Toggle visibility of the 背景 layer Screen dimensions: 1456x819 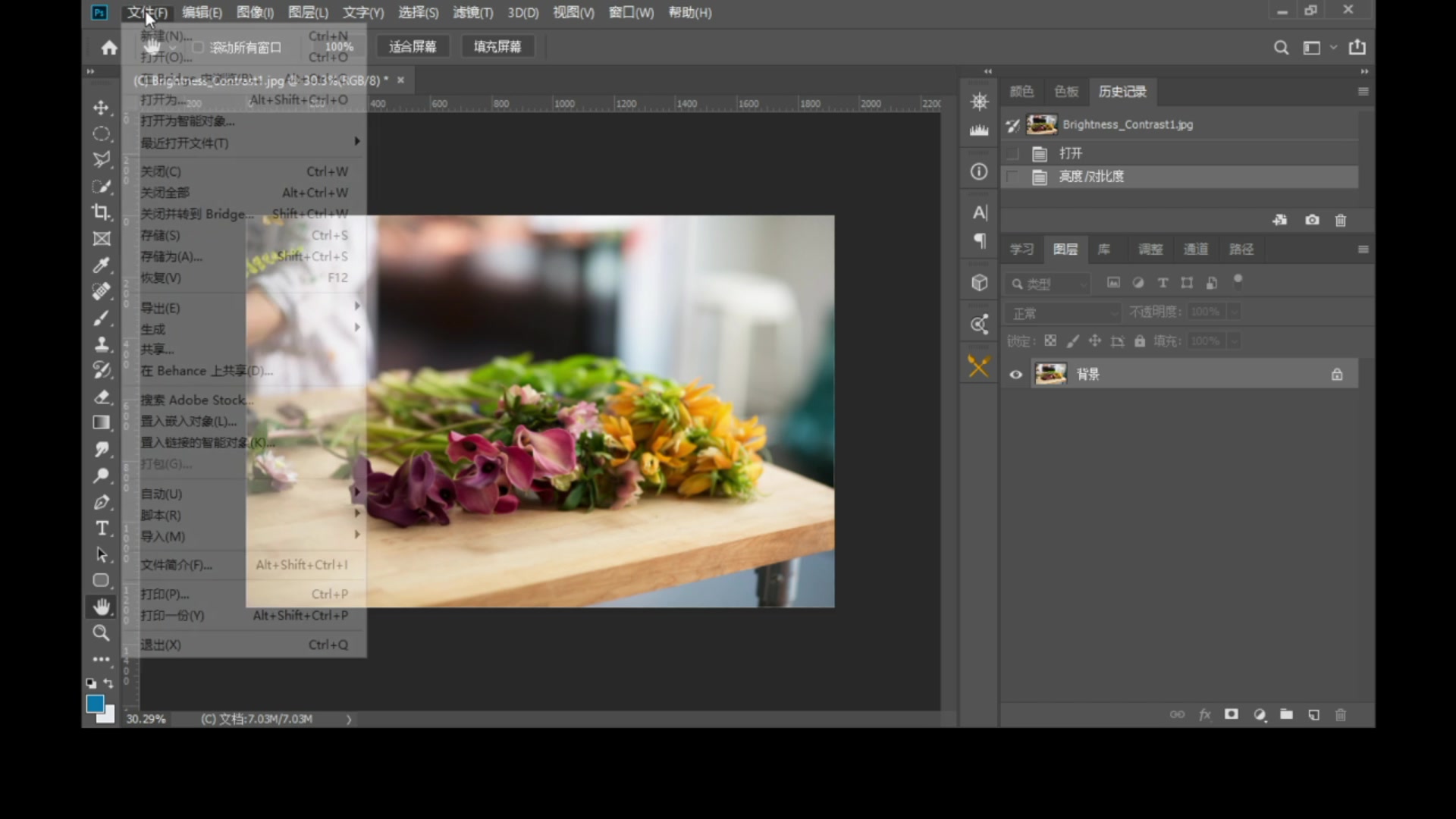pyautogui.click(x=1015, y=374)
